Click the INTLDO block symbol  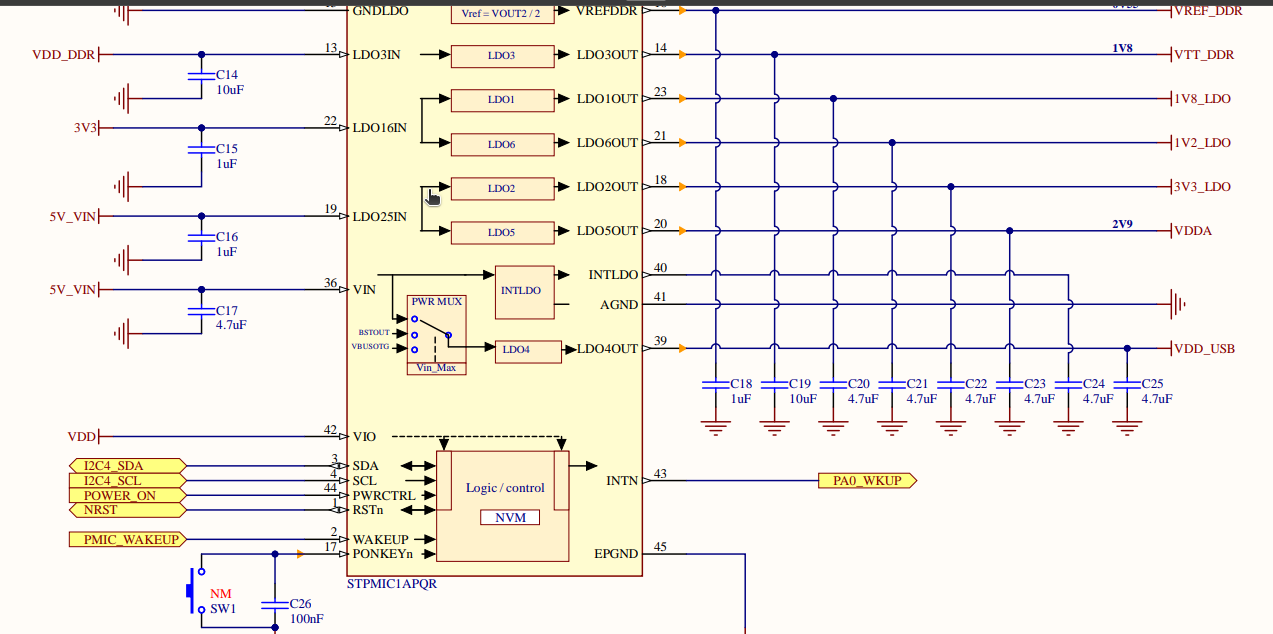[525, 290]
